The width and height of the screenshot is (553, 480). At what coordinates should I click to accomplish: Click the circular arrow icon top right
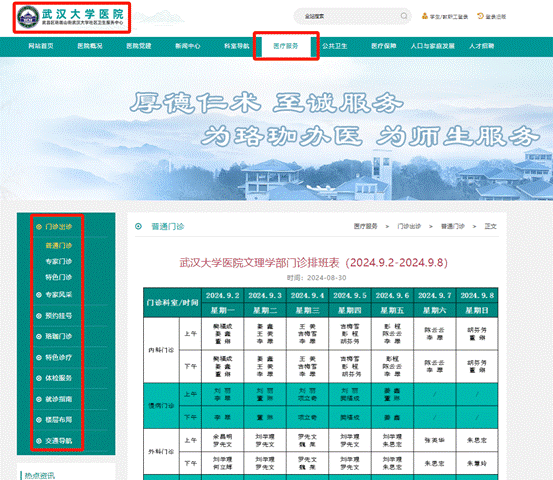pyautogui.click(x=480, y=16)
